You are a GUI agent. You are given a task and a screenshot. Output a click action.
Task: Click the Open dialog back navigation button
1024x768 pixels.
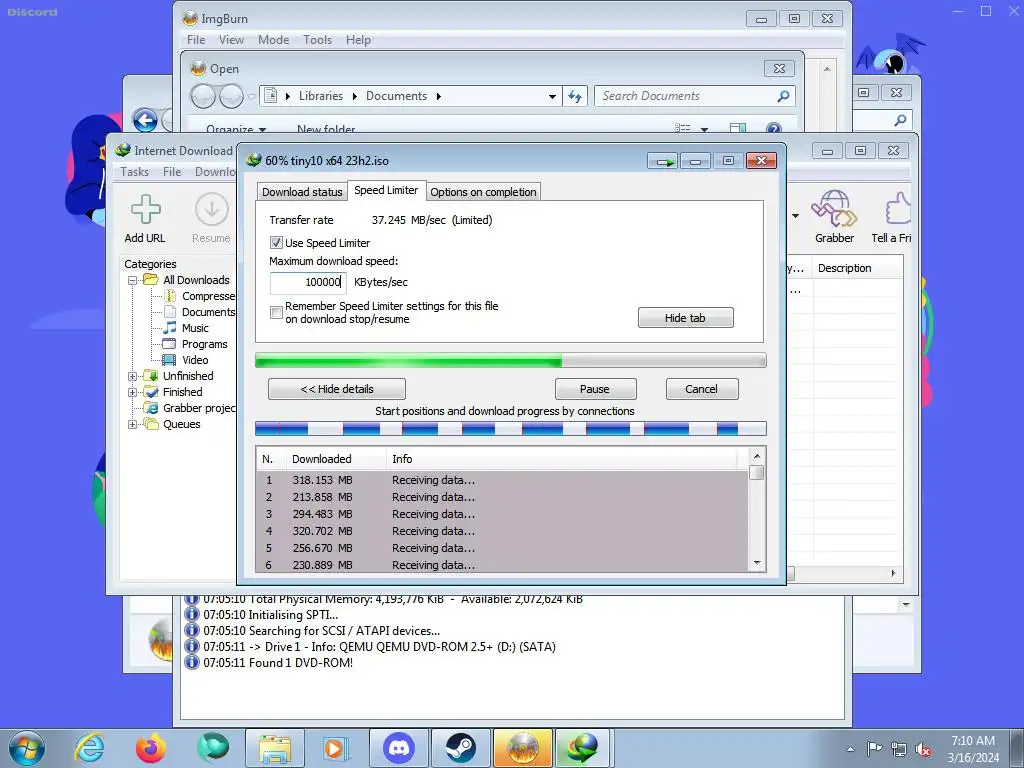pos(203,97)
